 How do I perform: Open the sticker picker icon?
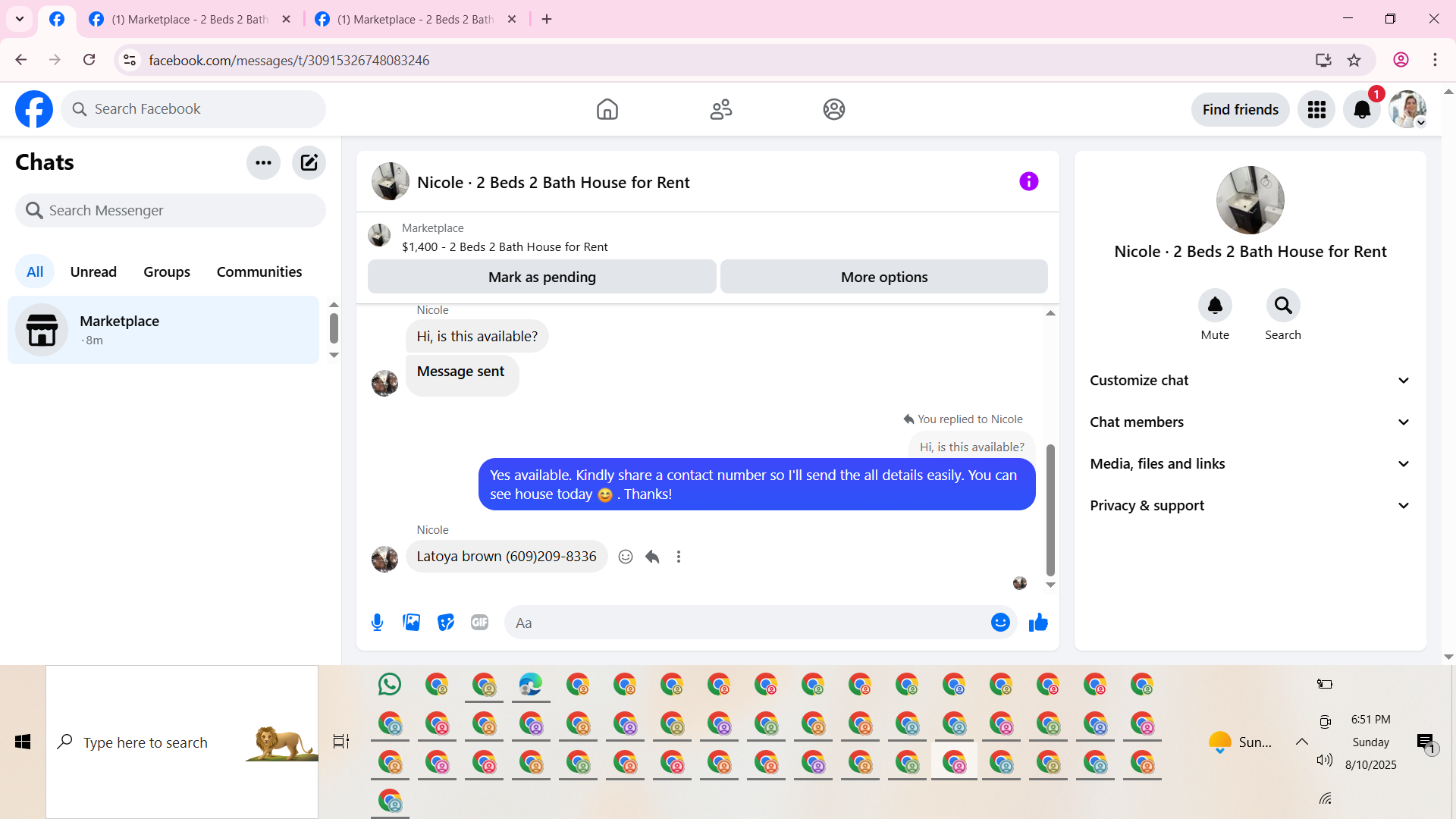tap(446, 623)
